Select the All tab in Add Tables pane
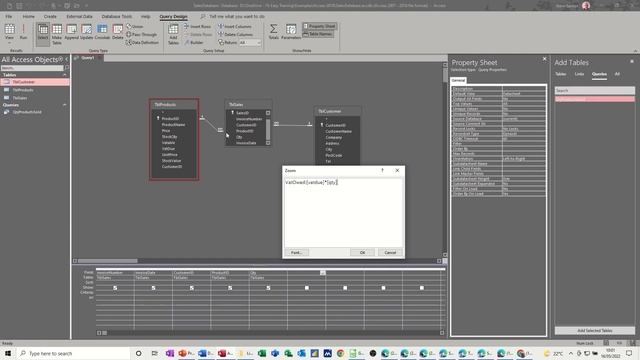The width and height of the screenshot is (640, 360). pyautogui.click(x=617, y=74)
